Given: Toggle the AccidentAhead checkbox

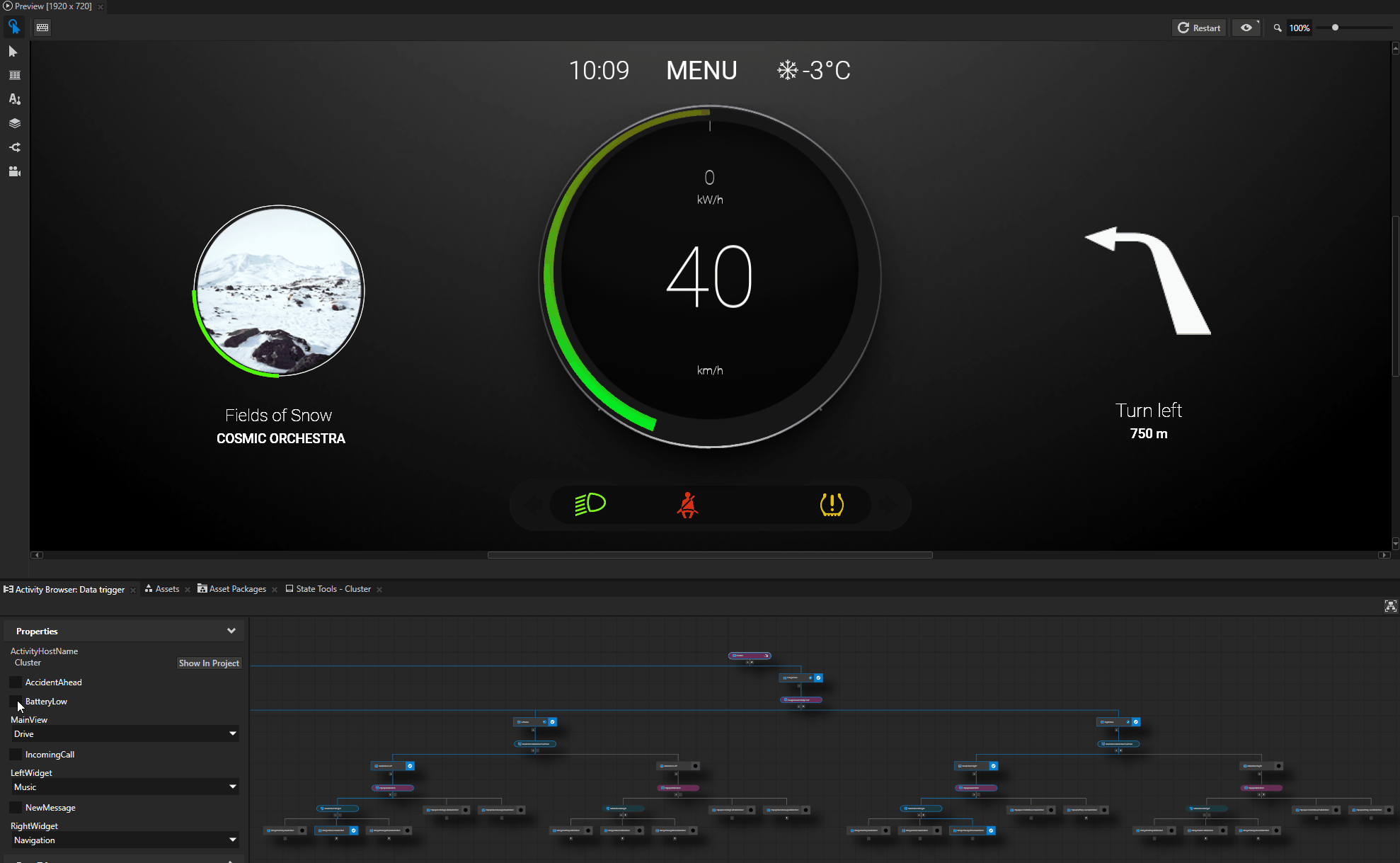Looking at the screenshot, I should point(16,682).
